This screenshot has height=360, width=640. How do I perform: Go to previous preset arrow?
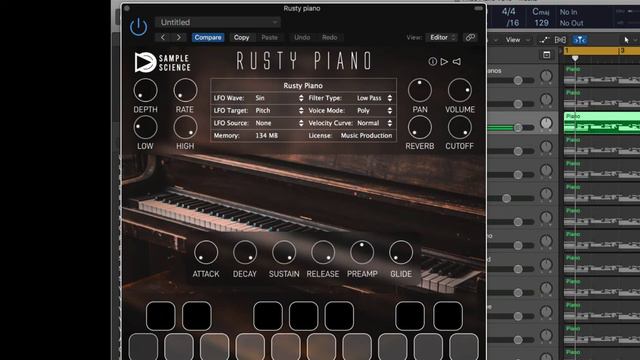tap(163, 37)
